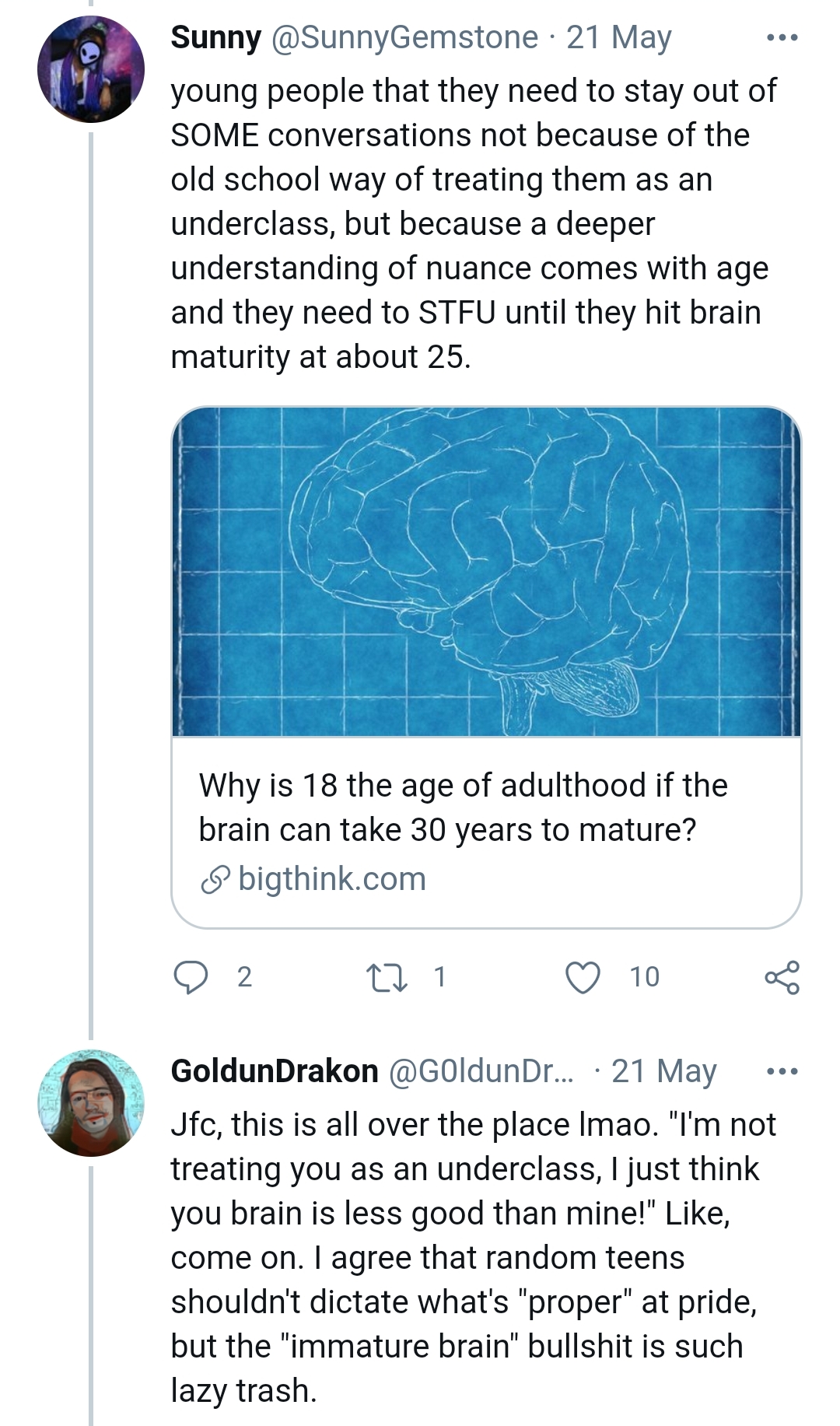
Task: Open Sunny's tweet text about brain maturity
Action: coord(473,224)
